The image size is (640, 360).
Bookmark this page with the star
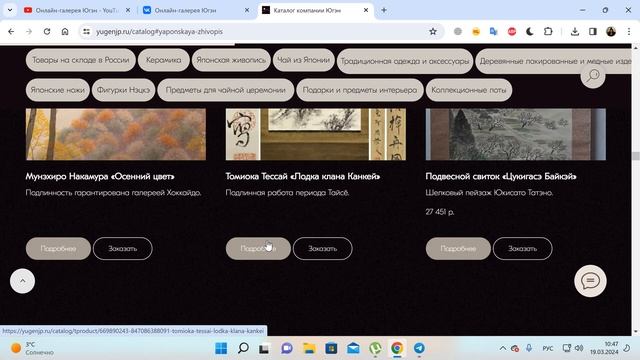[x=433, y=31]
